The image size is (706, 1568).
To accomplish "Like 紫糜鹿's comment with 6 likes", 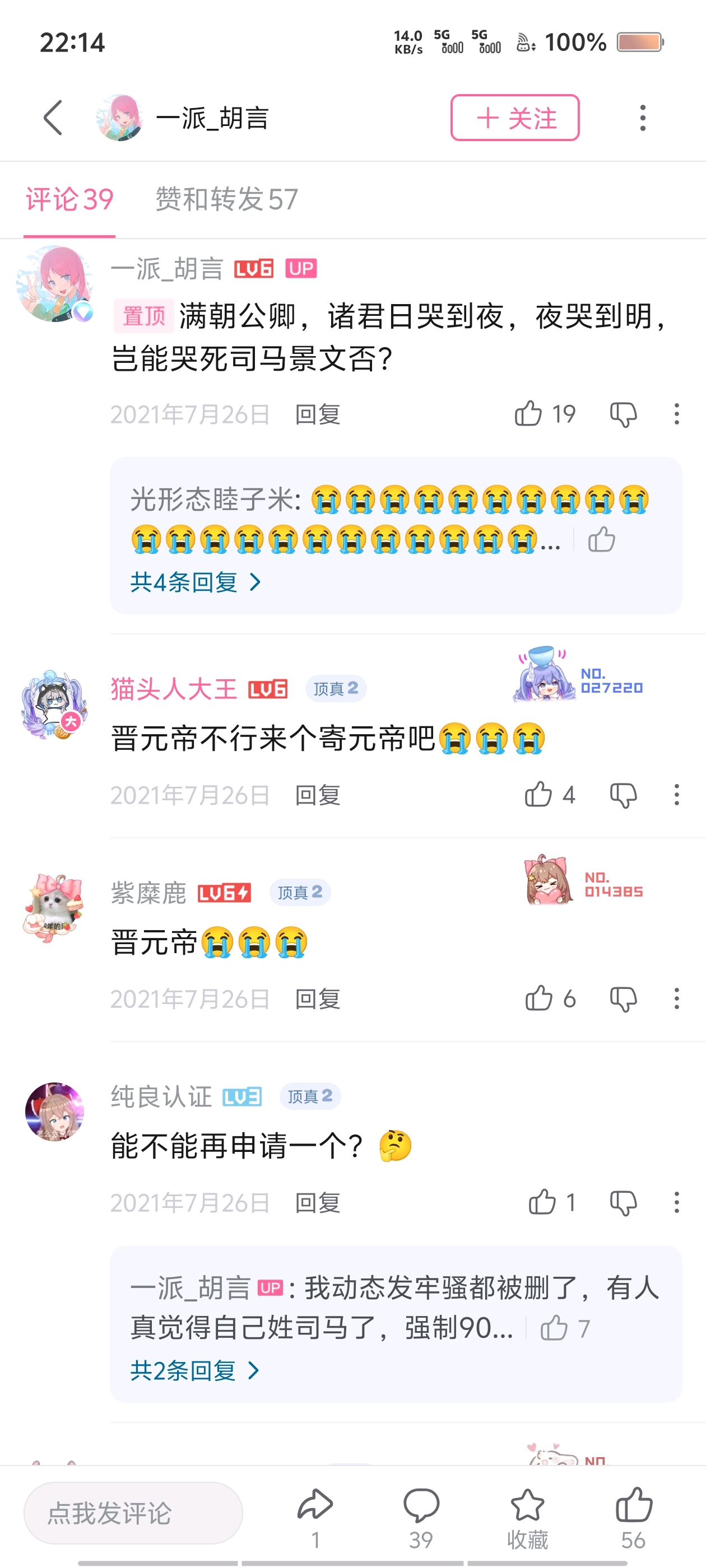I will coord(538,999).
